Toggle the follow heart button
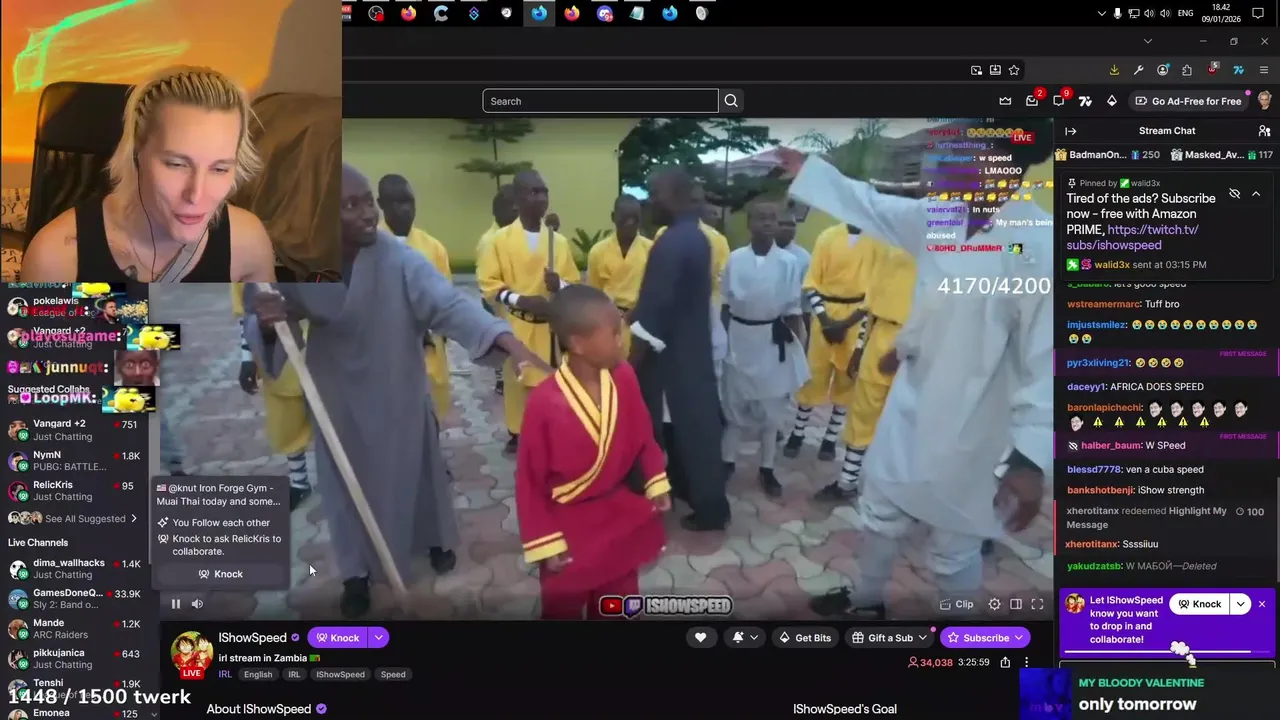The height and width of the screenshot is (720, 1280). 700,638
